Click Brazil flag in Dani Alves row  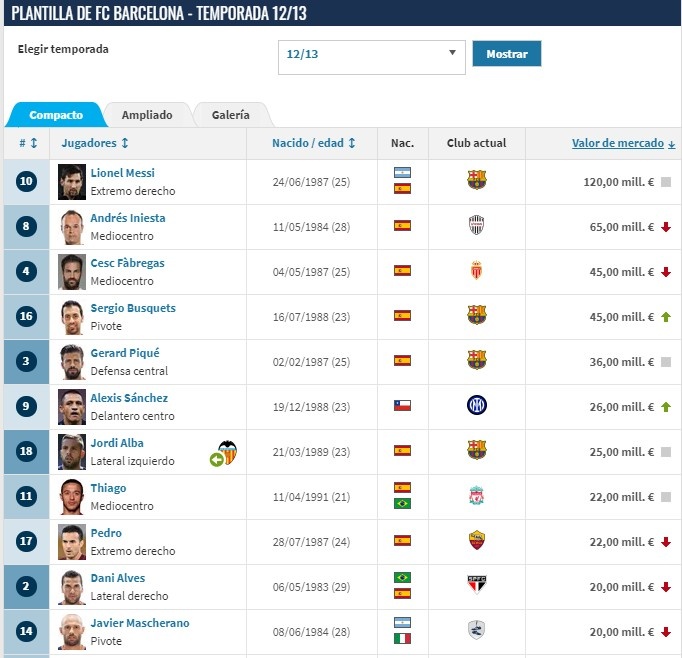[402, 578]
